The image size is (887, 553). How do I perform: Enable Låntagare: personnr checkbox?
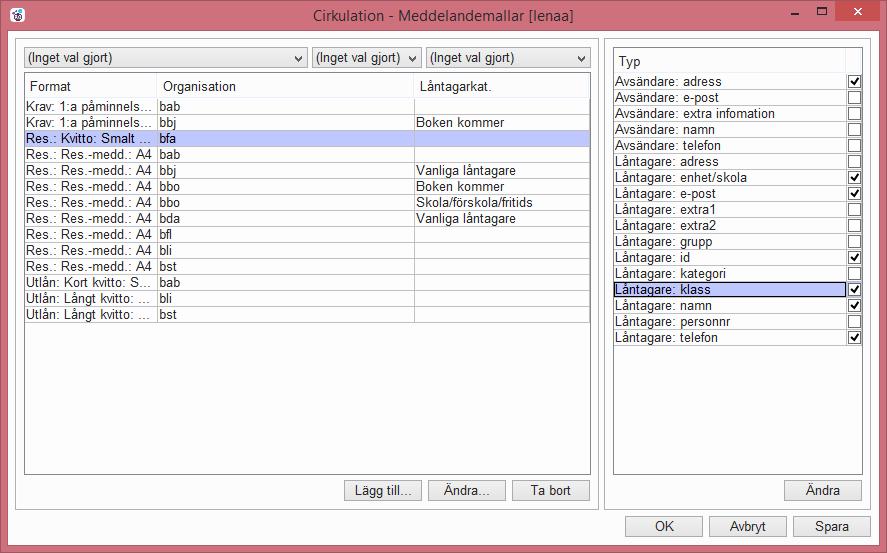(x=854, y=322)
